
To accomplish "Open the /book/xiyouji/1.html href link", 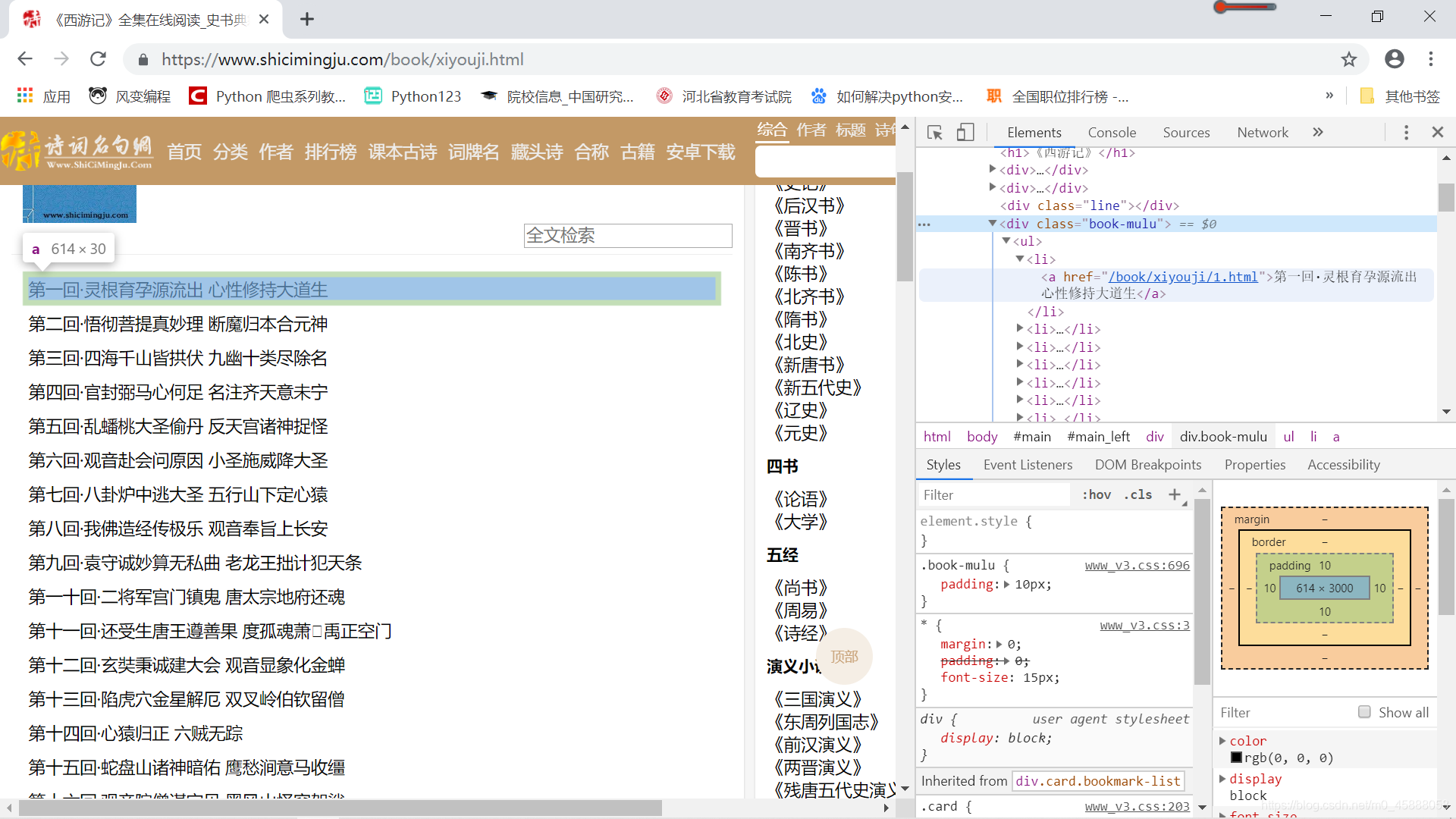I will [1183, 276].
